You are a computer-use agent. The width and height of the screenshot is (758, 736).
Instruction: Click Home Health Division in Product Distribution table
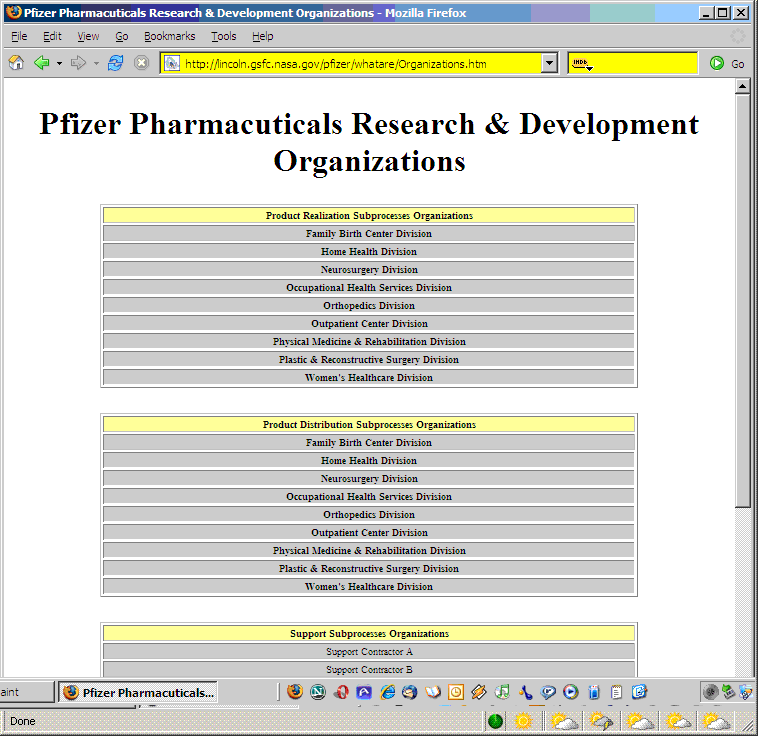pos(369,461)
